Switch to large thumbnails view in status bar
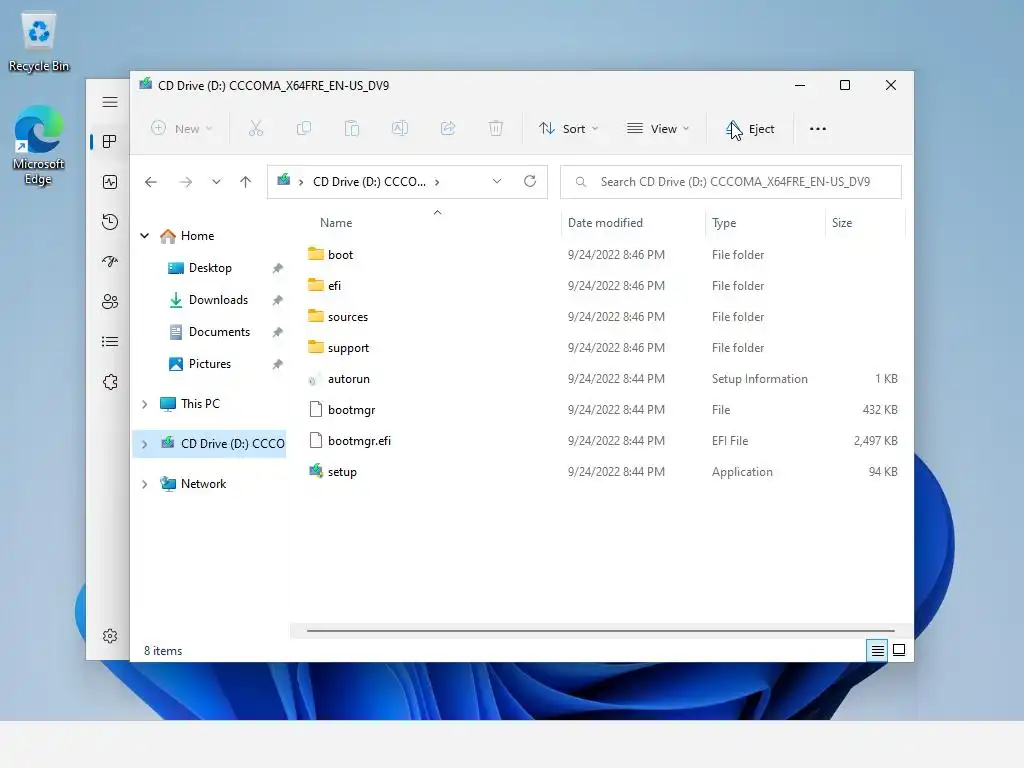This screenshot has height=768, width=1024. (899, 650)
